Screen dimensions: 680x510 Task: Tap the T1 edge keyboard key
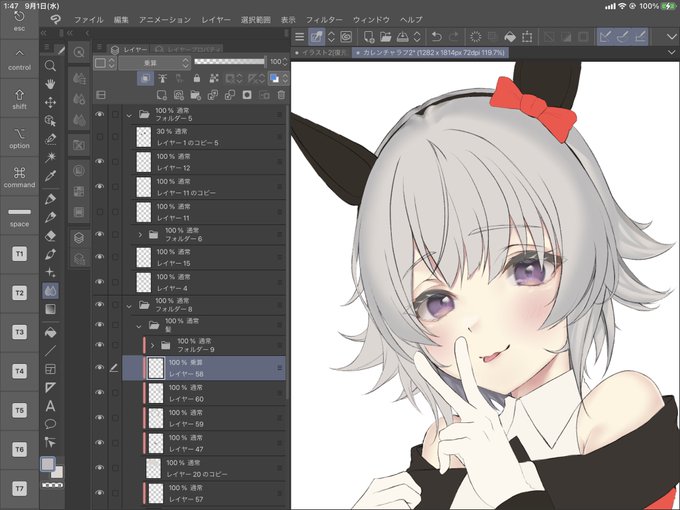click(19, 254)
